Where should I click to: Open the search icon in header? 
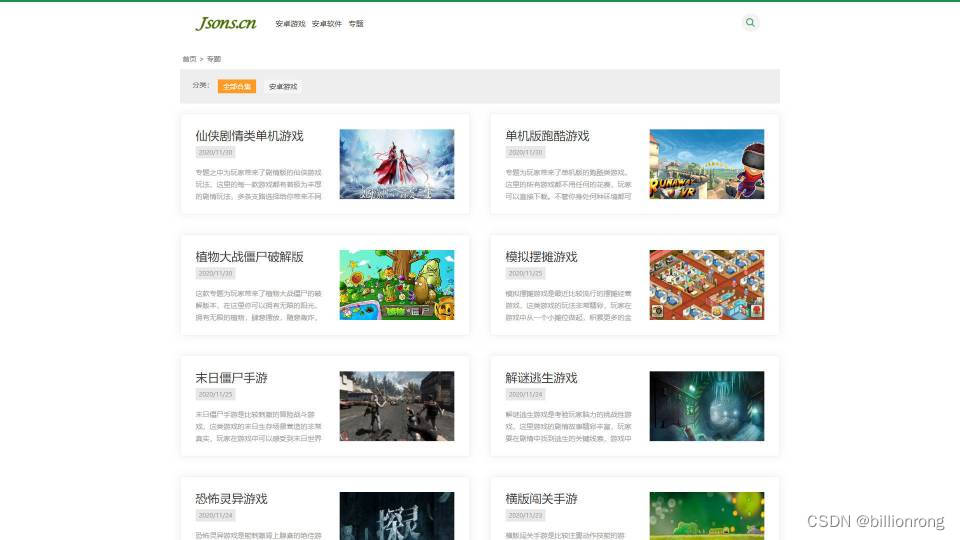coord(750,23)
